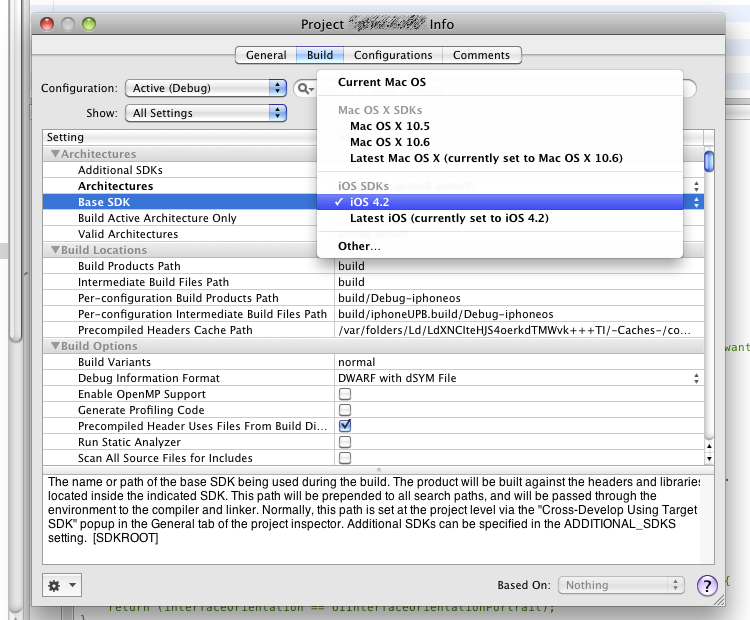This screenshot has height=620, width=750.
Task: Open the Configurations tab
Action: (x=393, y=55)
